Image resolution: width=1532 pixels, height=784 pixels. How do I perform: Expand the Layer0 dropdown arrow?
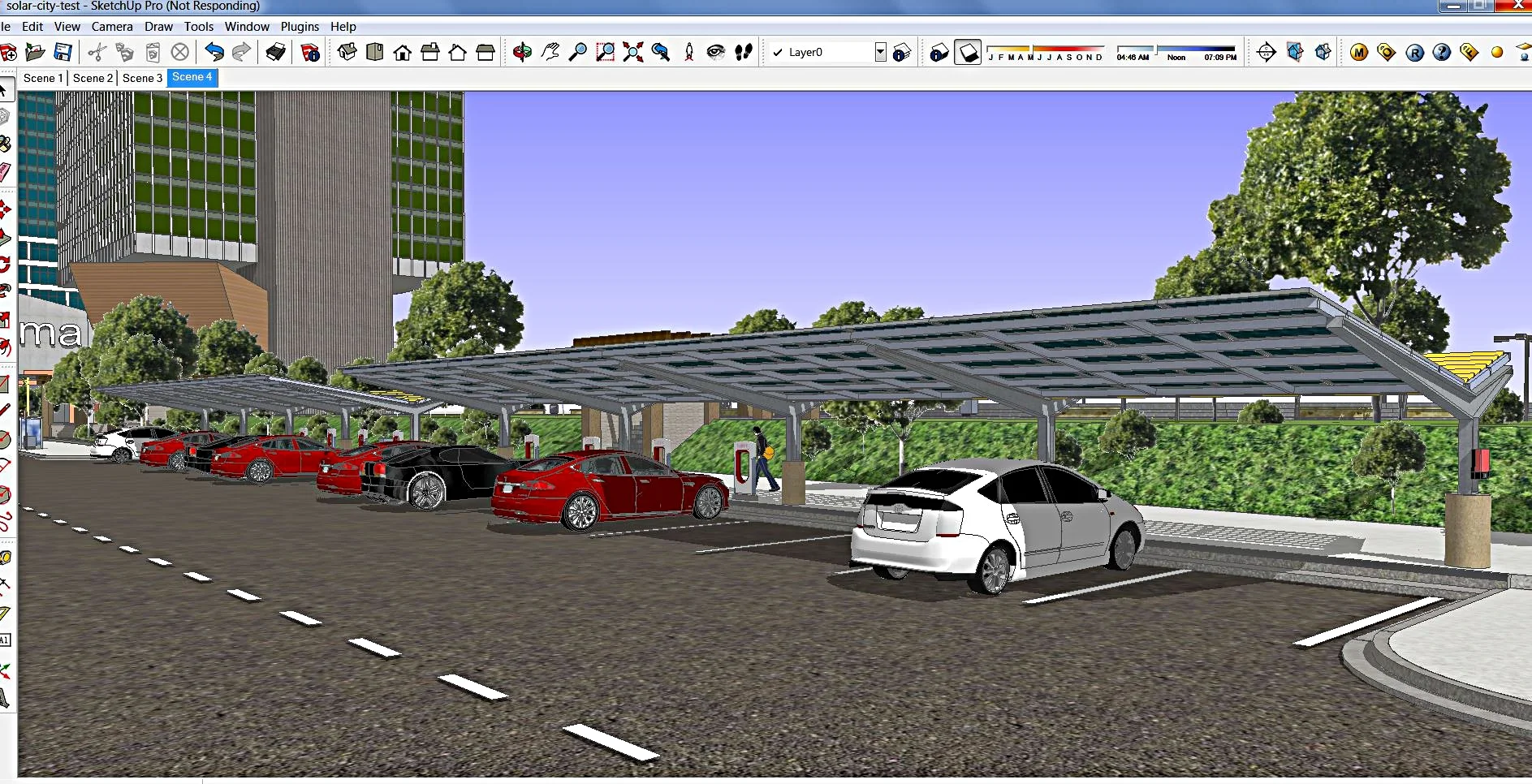pos(880,52)
